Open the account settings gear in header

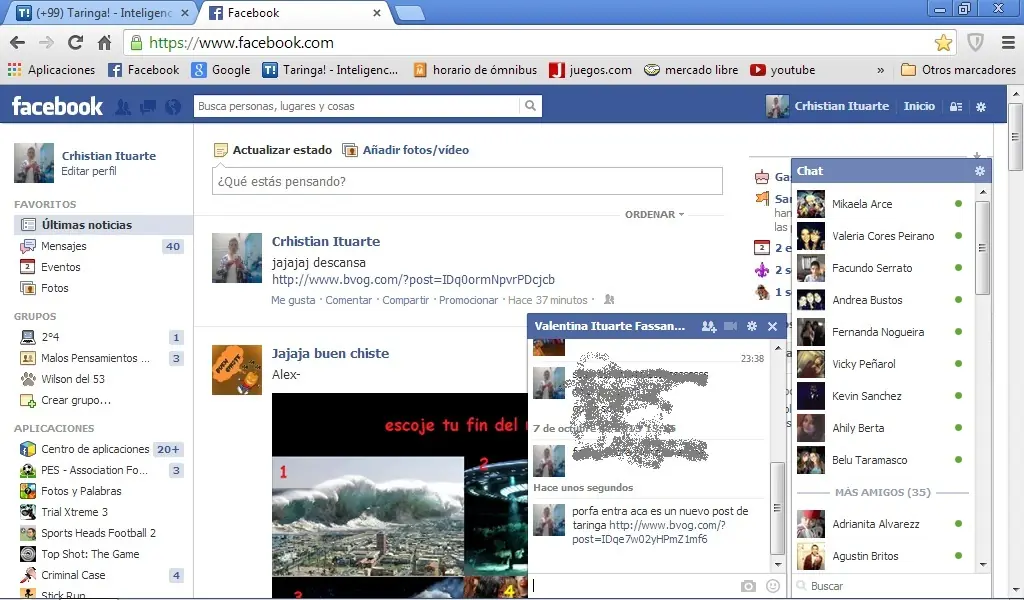(981, 106)
